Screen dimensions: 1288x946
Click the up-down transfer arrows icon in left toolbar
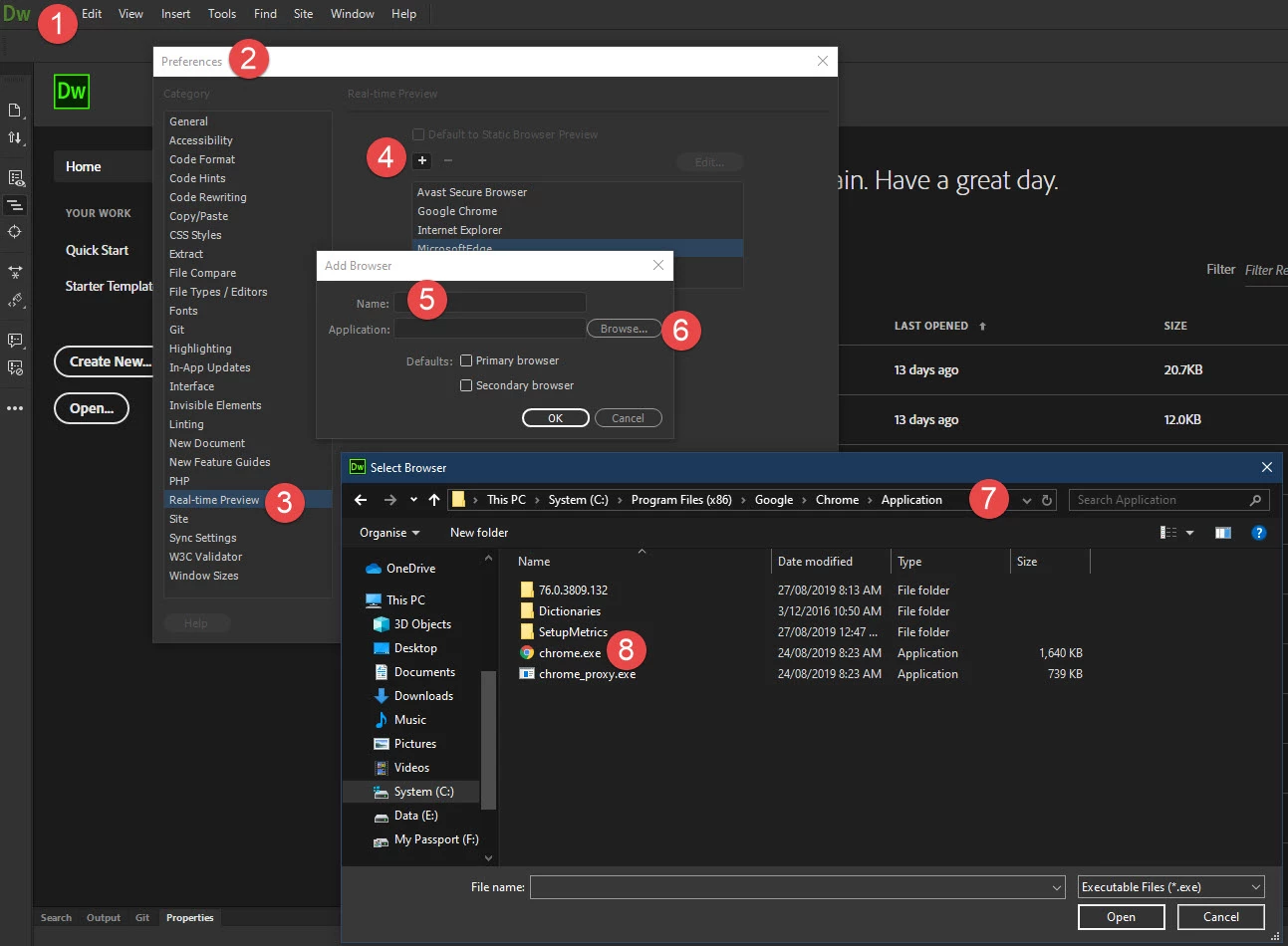pyautogui.click(x=15, y=138)
